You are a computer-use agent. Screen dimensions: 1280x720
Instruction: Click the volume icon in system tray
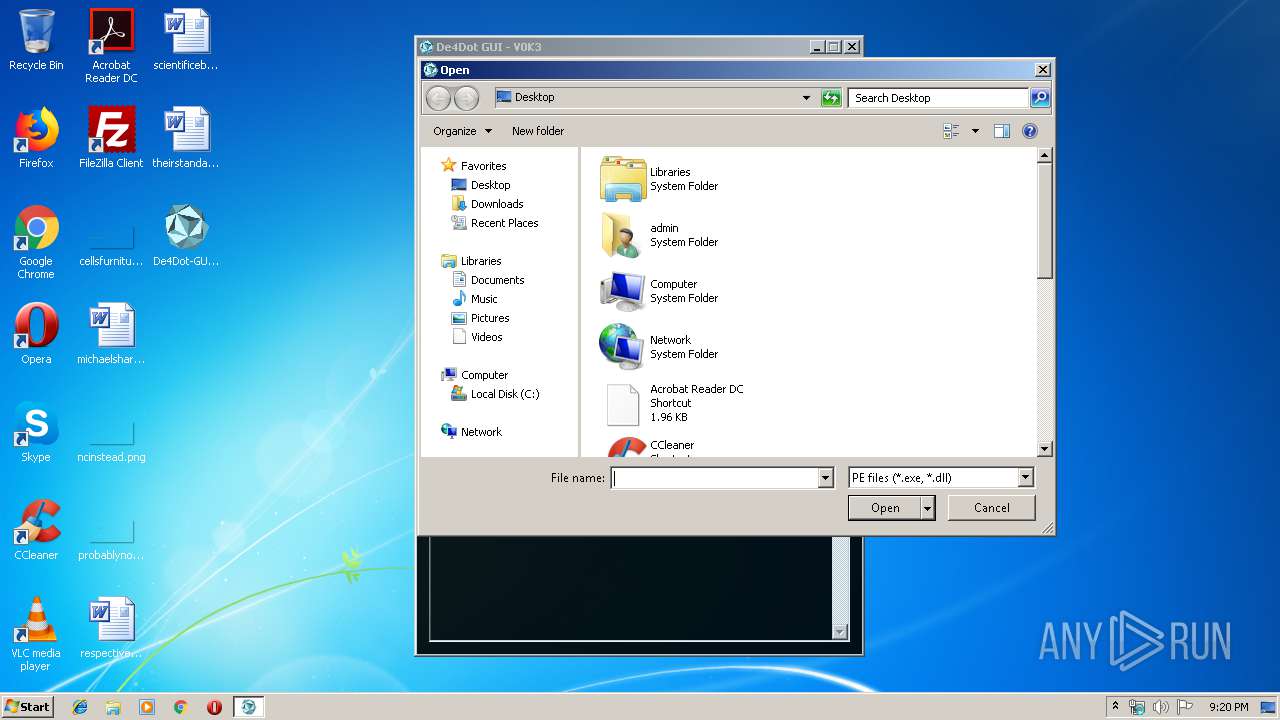point(1161,707)
